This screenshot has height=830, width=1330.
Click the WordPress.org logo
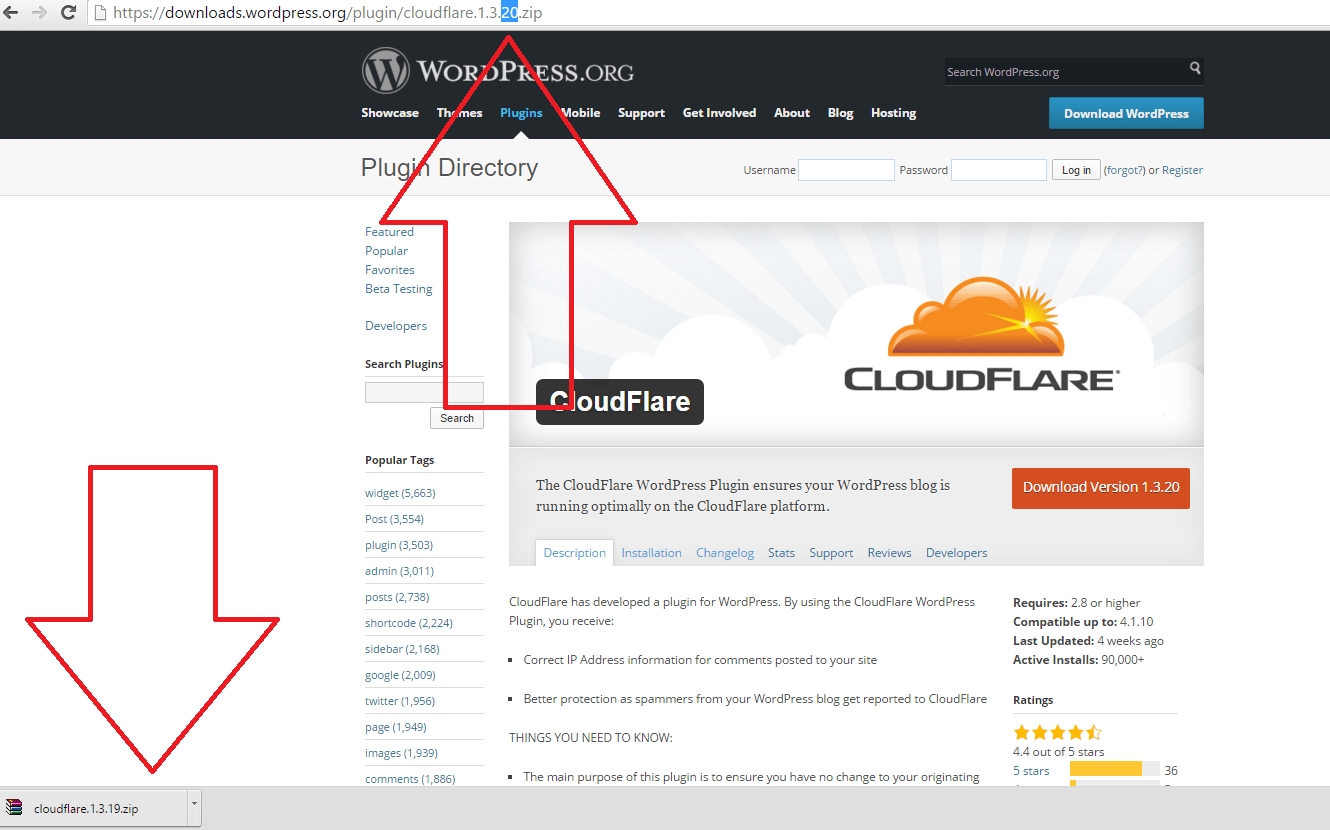[498, 71]
